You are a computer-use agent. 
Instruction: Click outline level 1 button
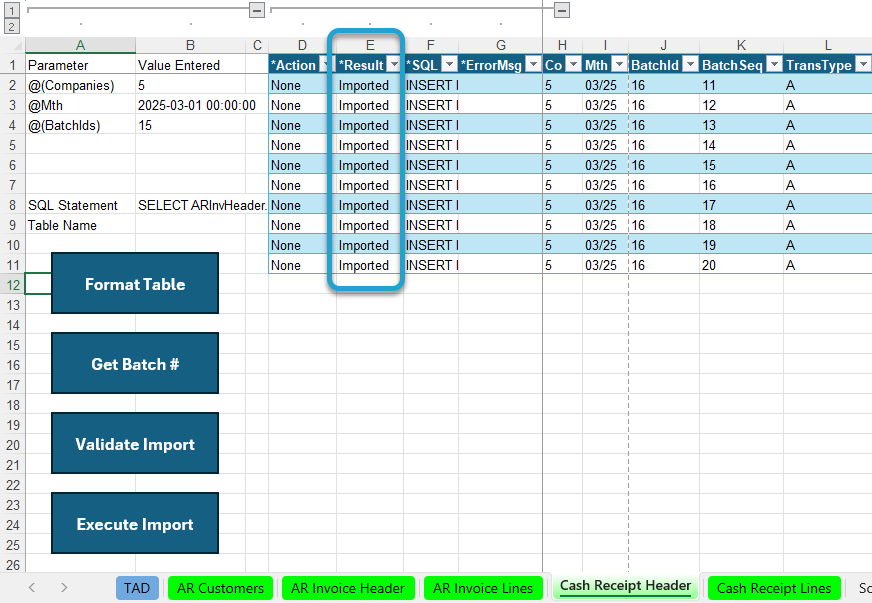click(12, 9)
